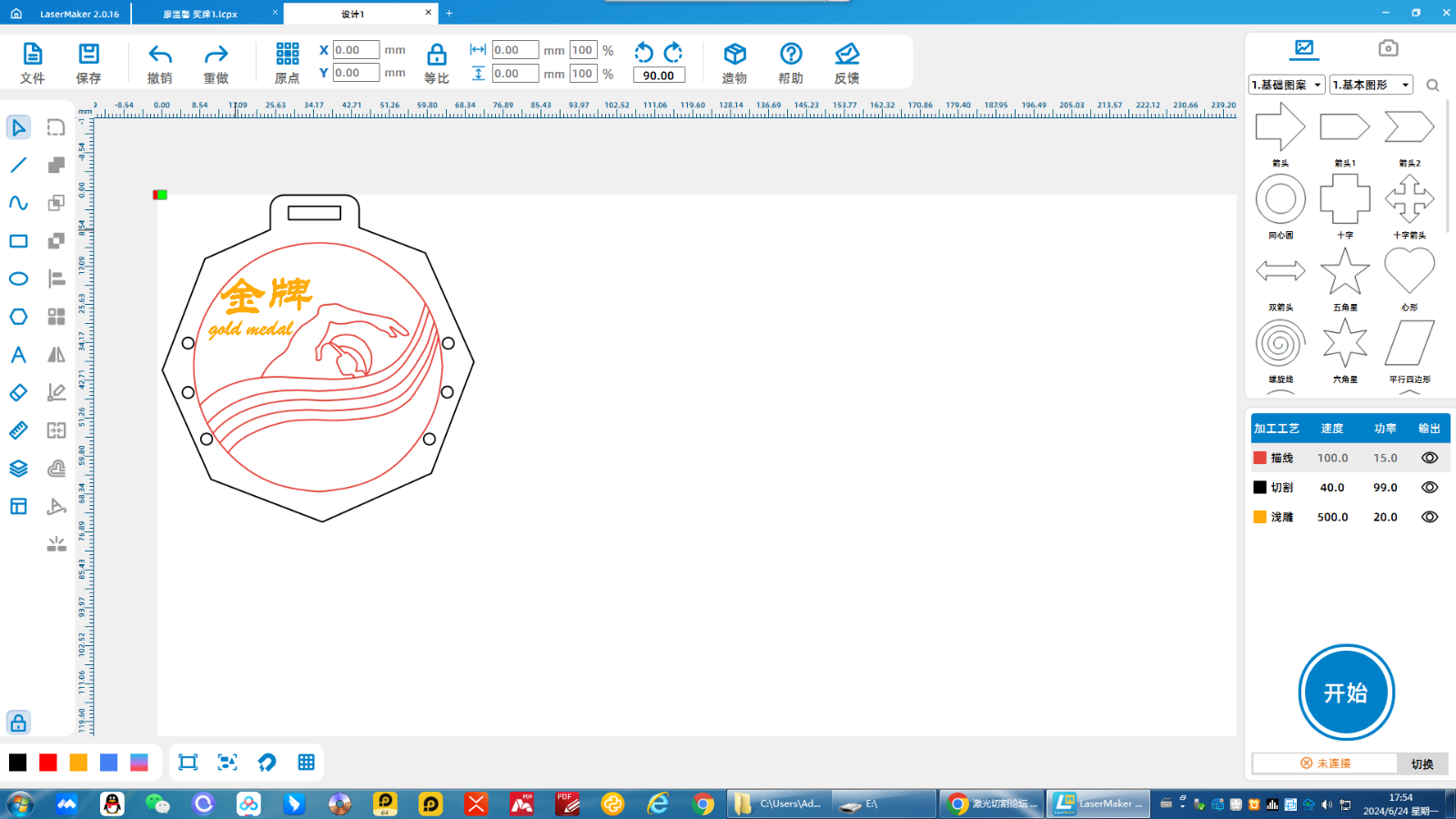The image size is (1456, 819).
Task: Click the 切换 switch button
Action: click(1421, 763)
